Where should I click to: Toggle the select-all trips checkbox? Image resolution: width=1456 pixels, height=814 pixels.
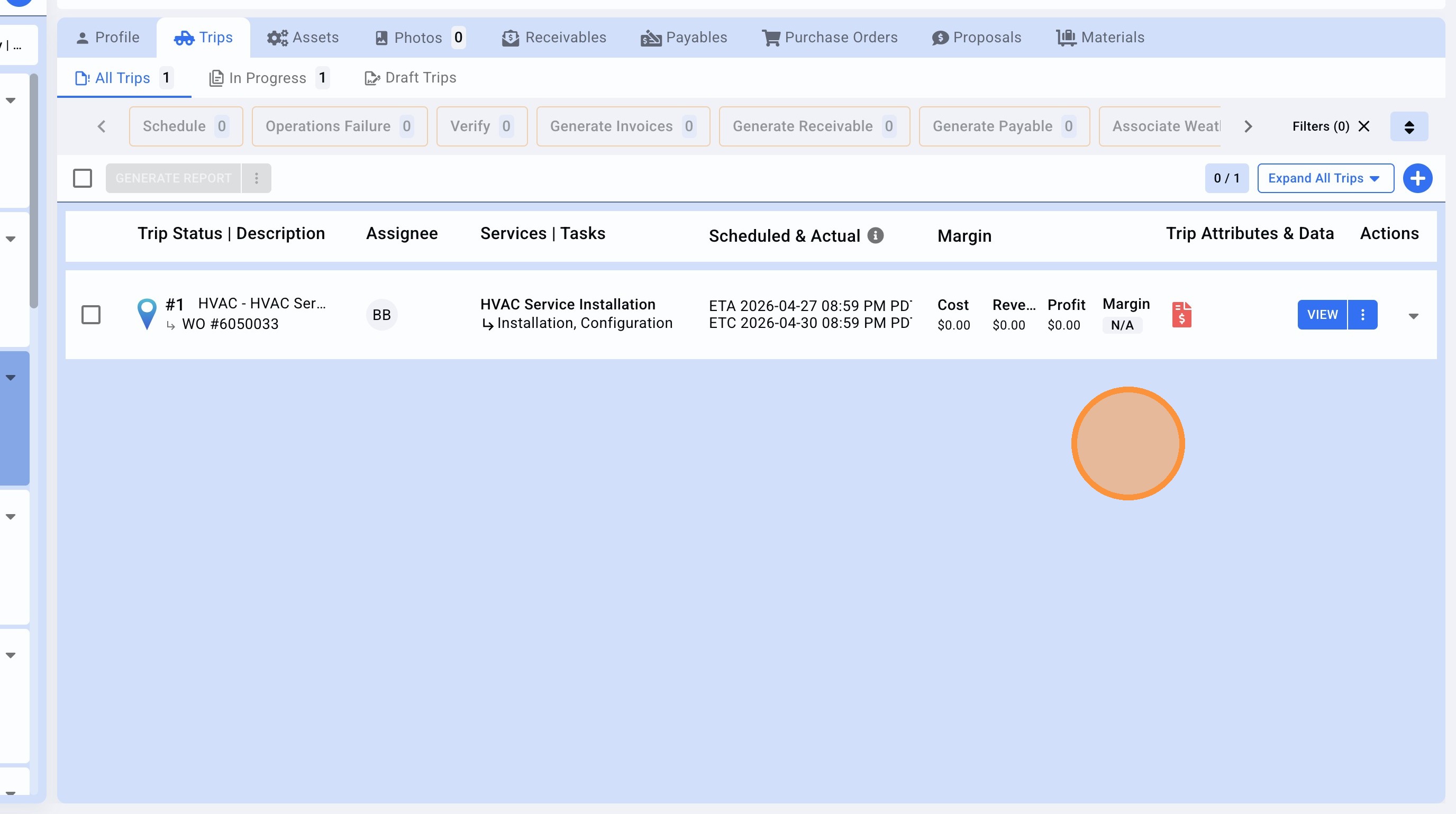pos(83,178)
